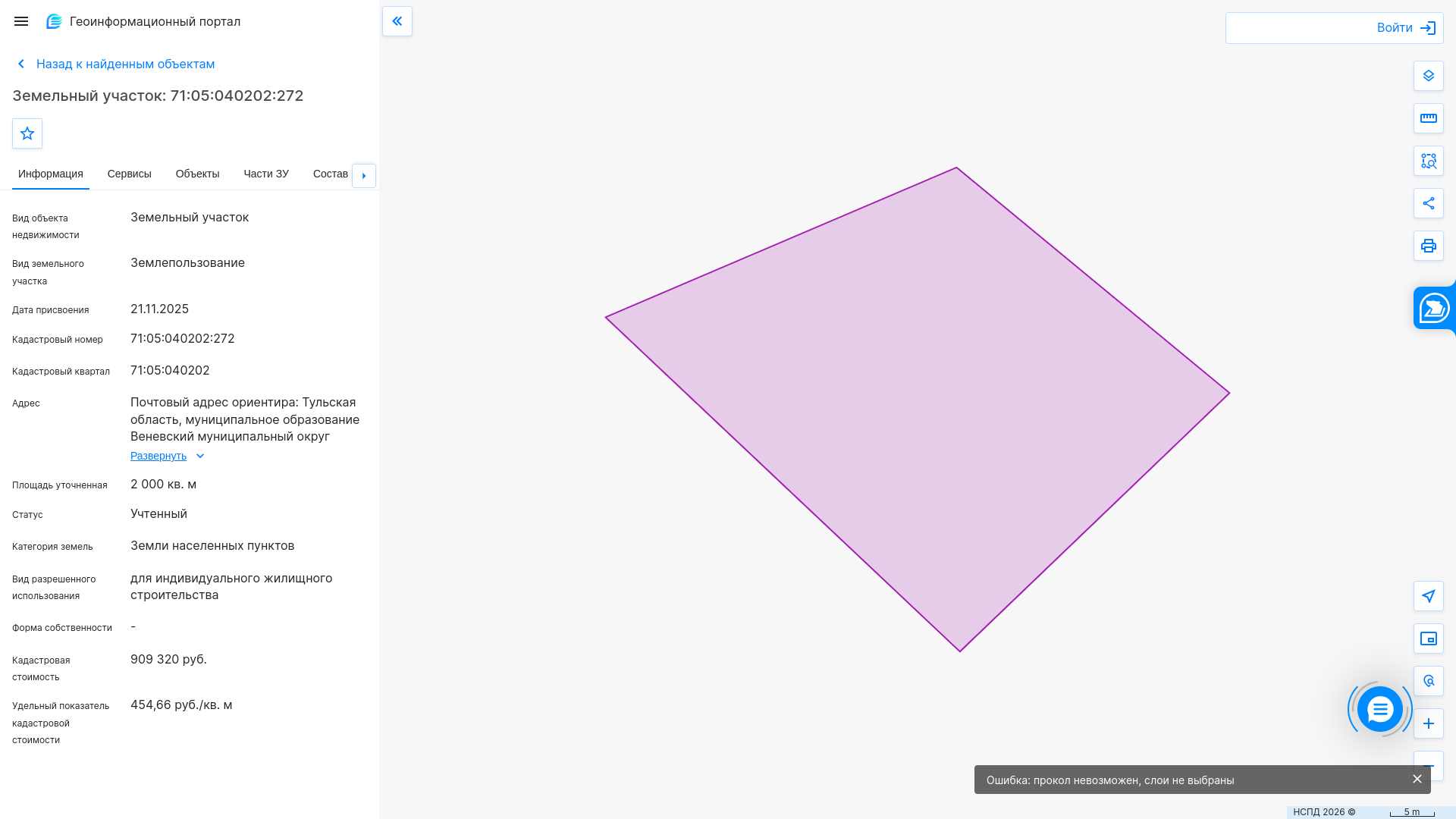Open the map layers panel
Viewport: 1456px width, 819px height.
pyautogui.click(x=1429, y=76)
